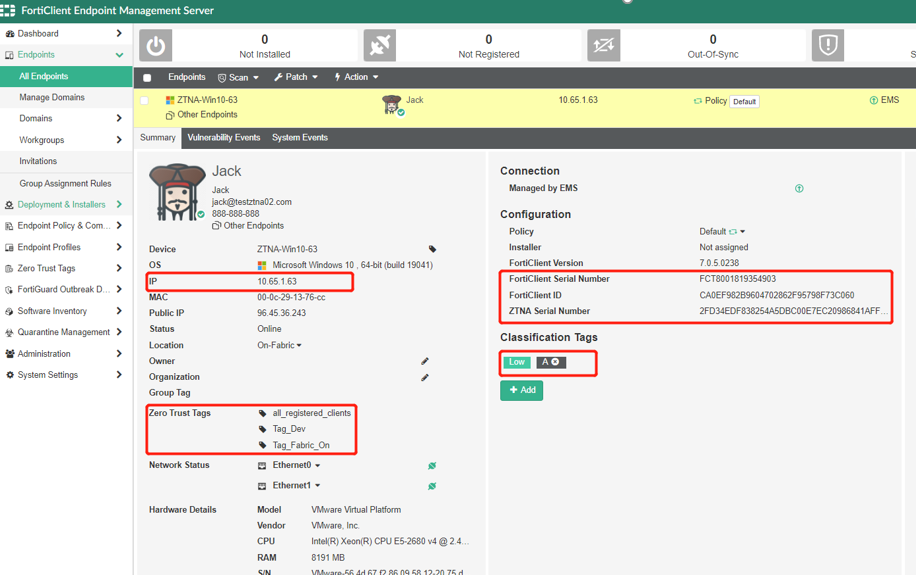The width and height of the screenshot is (916, 575).
Task: Click Jack's avatar in the endpoint row
Action: (391, 105)
